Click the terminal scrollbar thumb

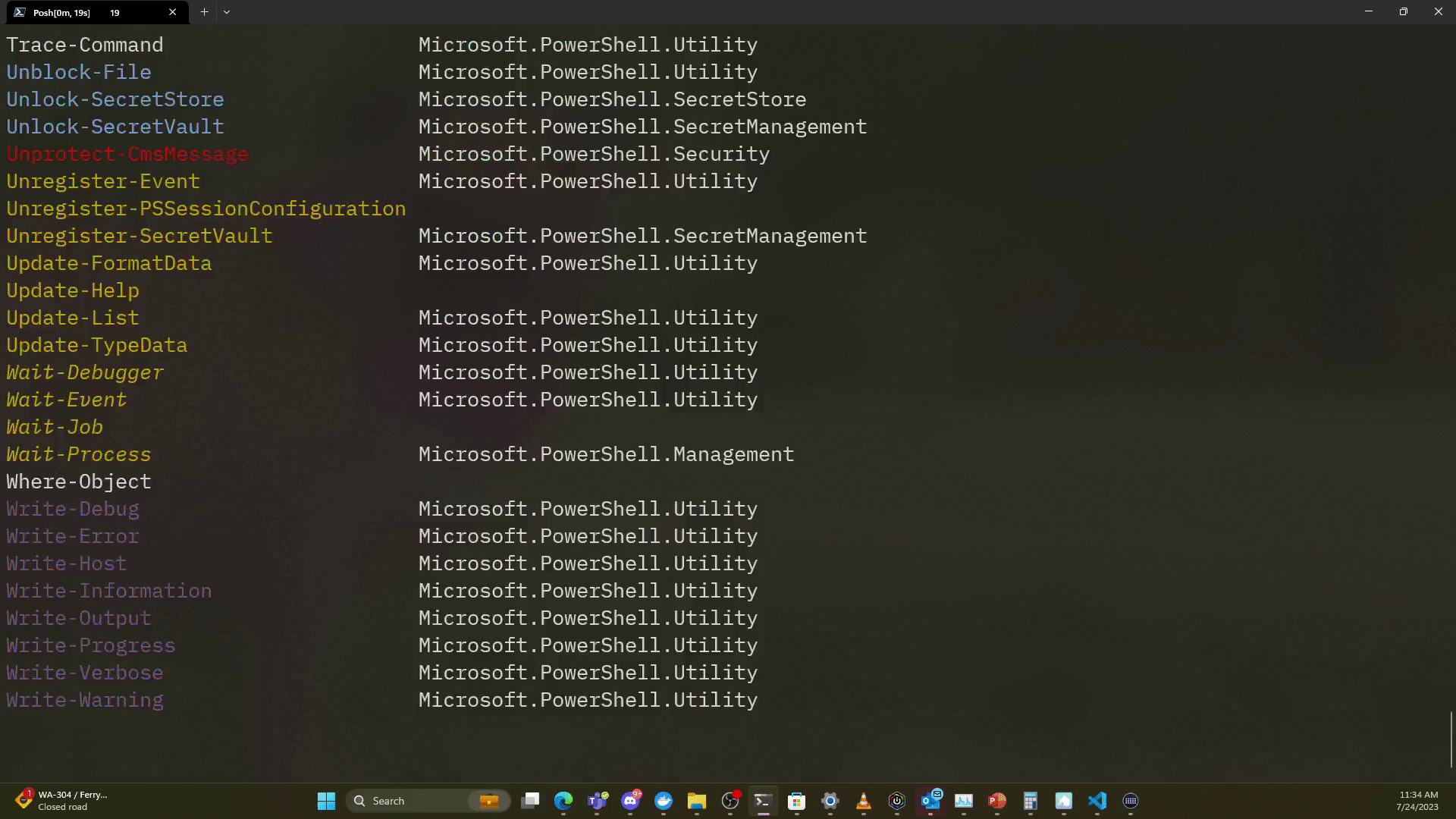click(x=1451, y=739)
